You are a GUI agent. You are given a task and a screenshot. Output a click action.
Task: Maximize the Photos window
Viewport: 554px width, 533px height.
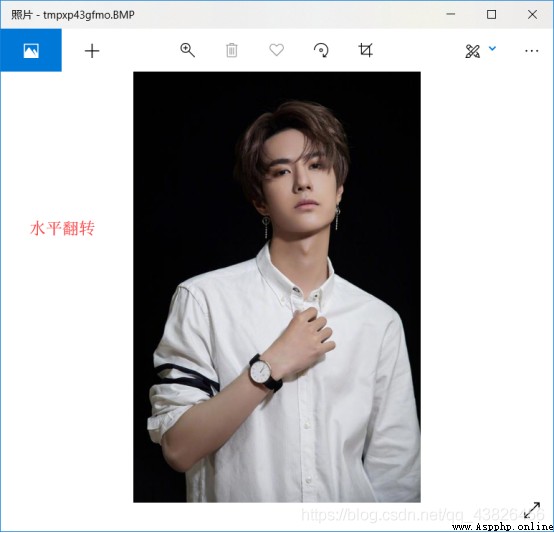click(x=491, y=14)
